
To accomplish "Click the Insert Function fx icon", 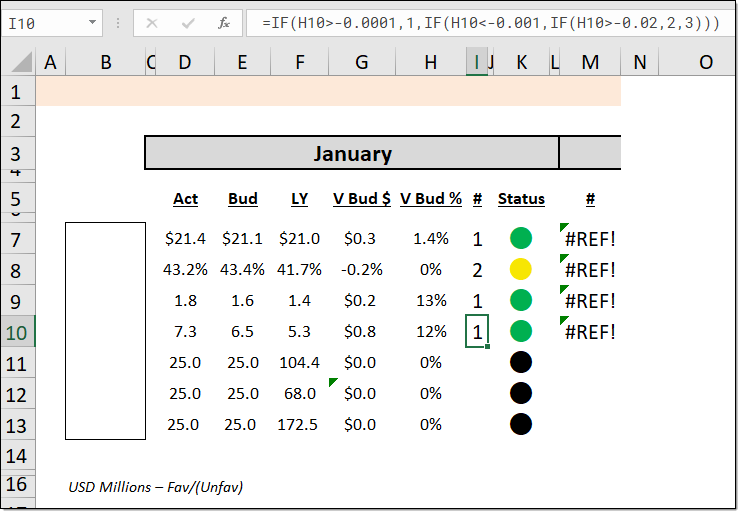I will coord(223,23).
